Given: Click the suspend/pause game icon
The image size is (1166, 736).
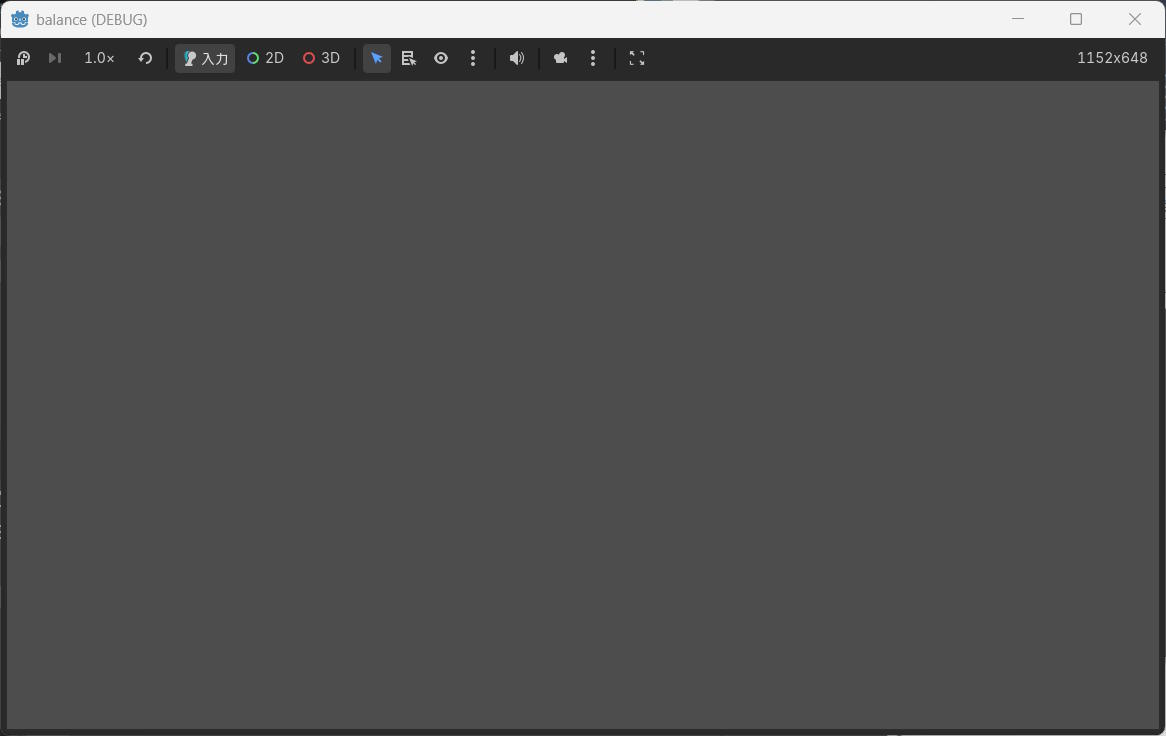Looking at the screenshot, I should pyautogui.click(x=23, y=58).
